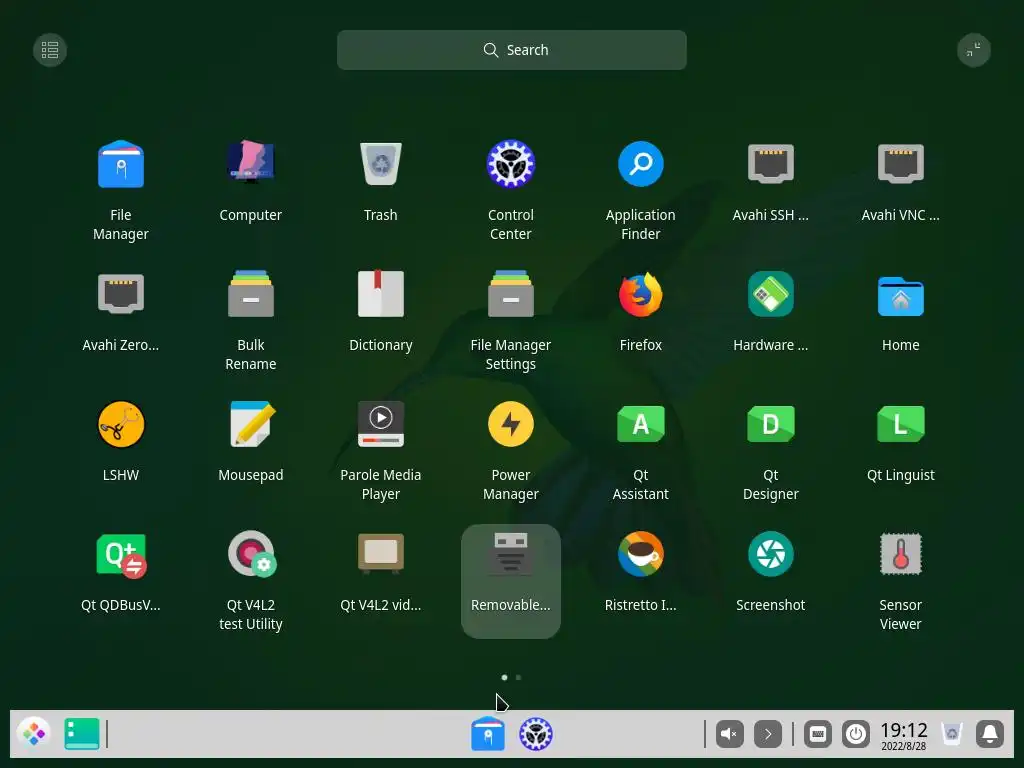The image size is (1024, 768).
Task: Click the launcher button in the taskbar
Action: pyautogui.click(x=33, y=734)
